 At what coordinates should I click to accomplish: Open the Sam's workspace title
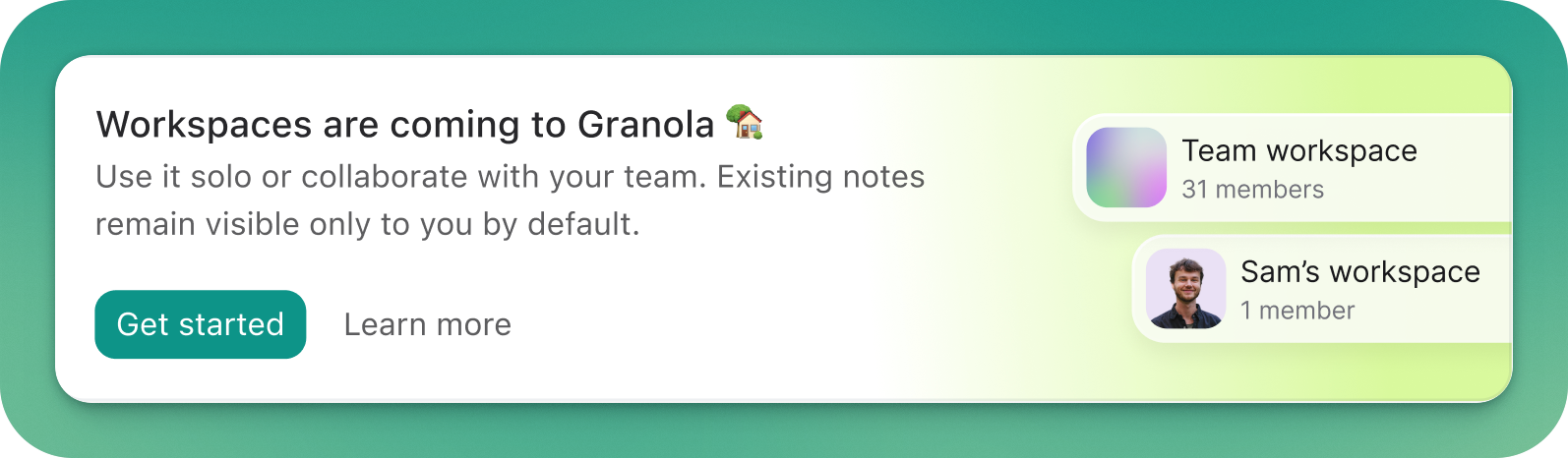click(1360, 271)
